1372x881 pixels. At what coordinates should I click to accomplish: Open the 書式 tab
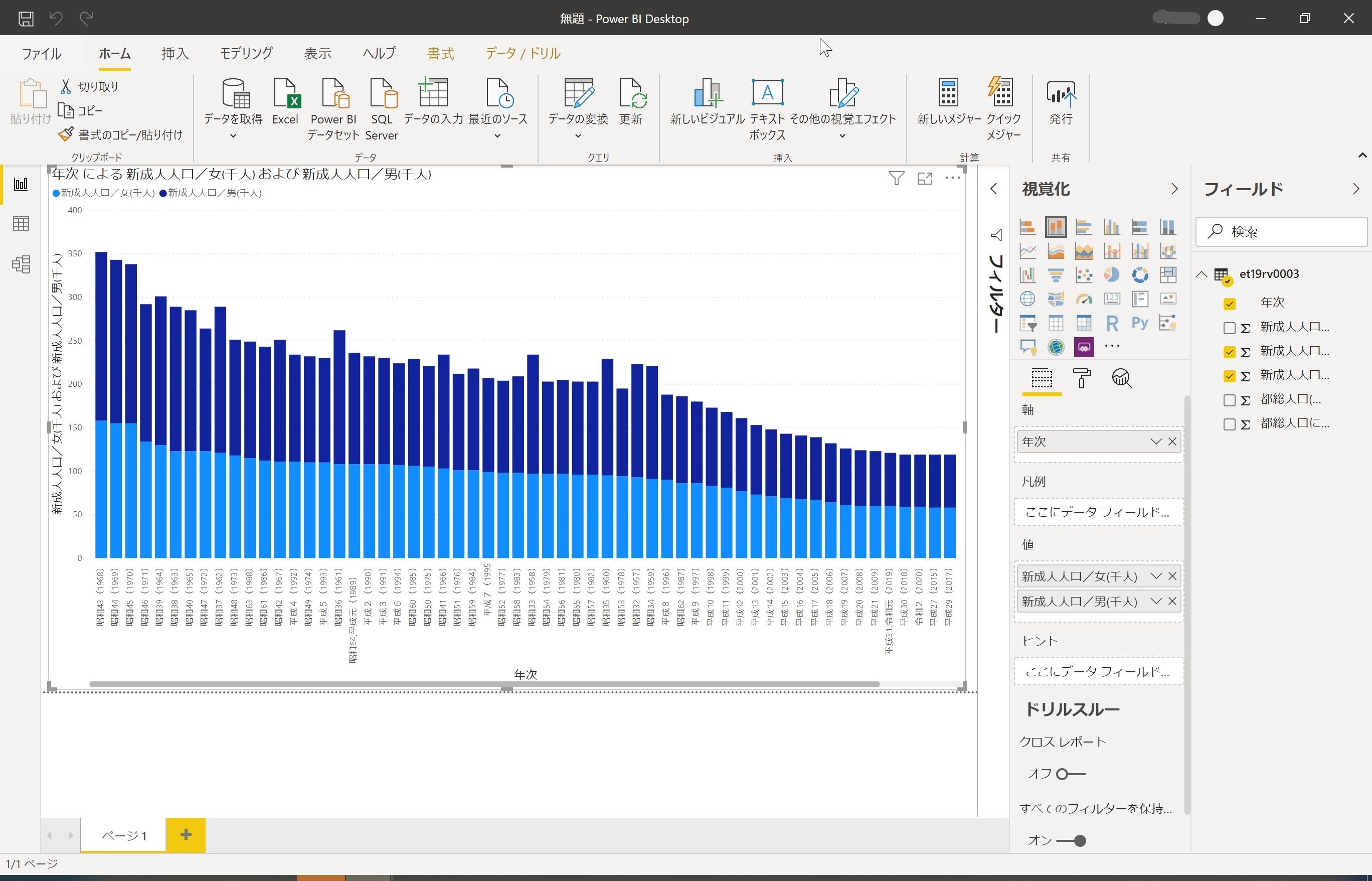pyautogui.click(x=441, y=54)
